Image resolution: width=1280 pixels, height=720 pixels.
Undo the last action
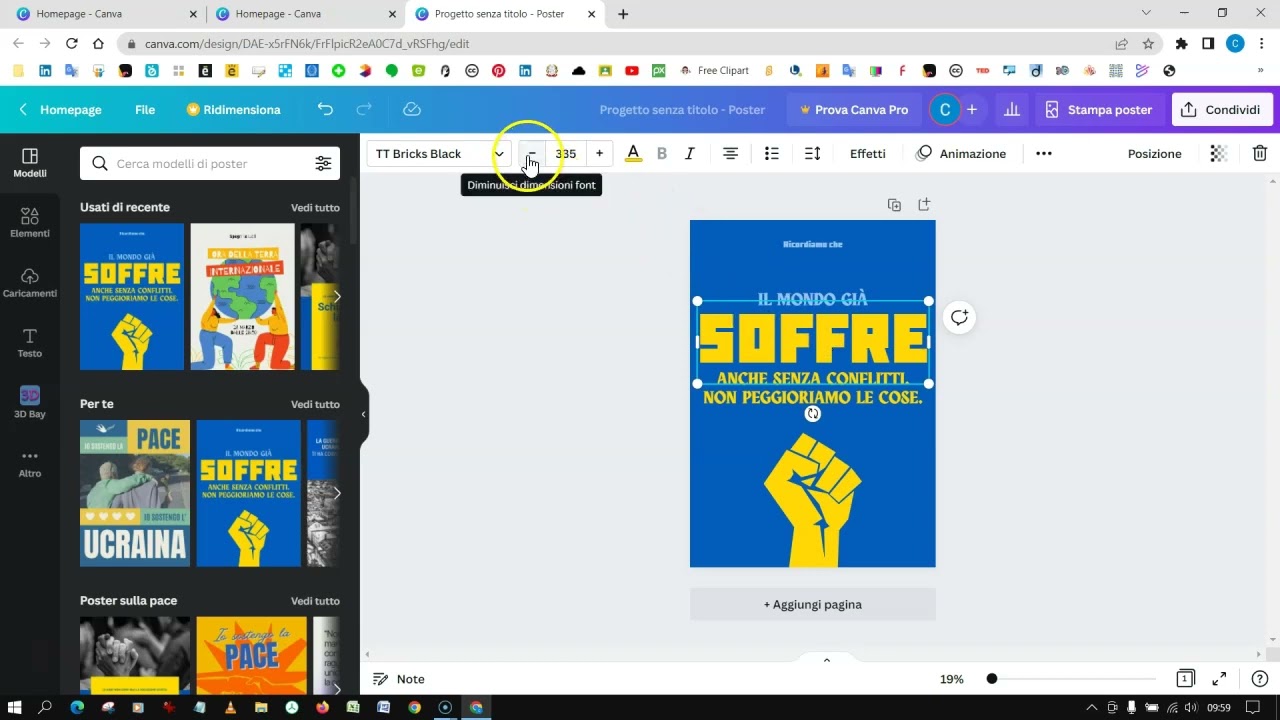click(325, 109)
